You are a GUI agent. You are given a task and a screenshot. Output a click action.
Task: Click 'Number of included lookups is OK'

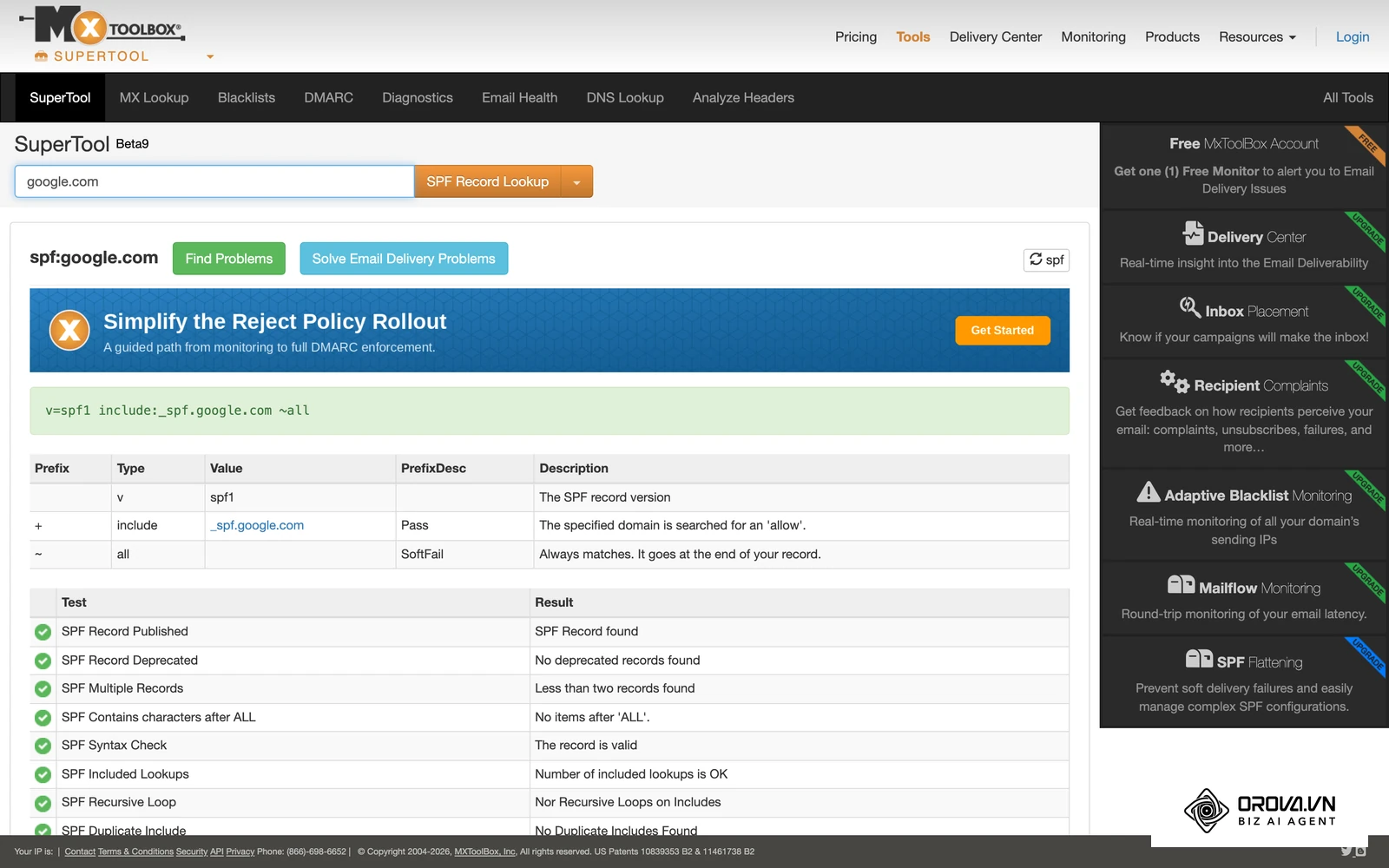(x=631, y=774)
